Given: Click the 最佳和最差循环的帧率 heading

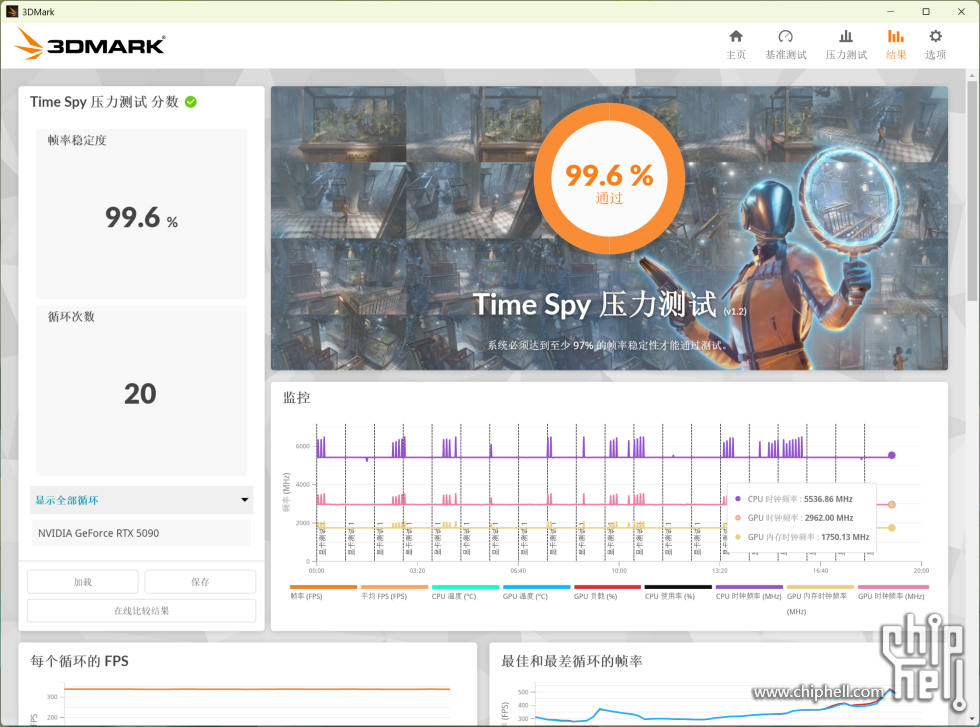Looking at the screenshot, I should tap(572, 661).
